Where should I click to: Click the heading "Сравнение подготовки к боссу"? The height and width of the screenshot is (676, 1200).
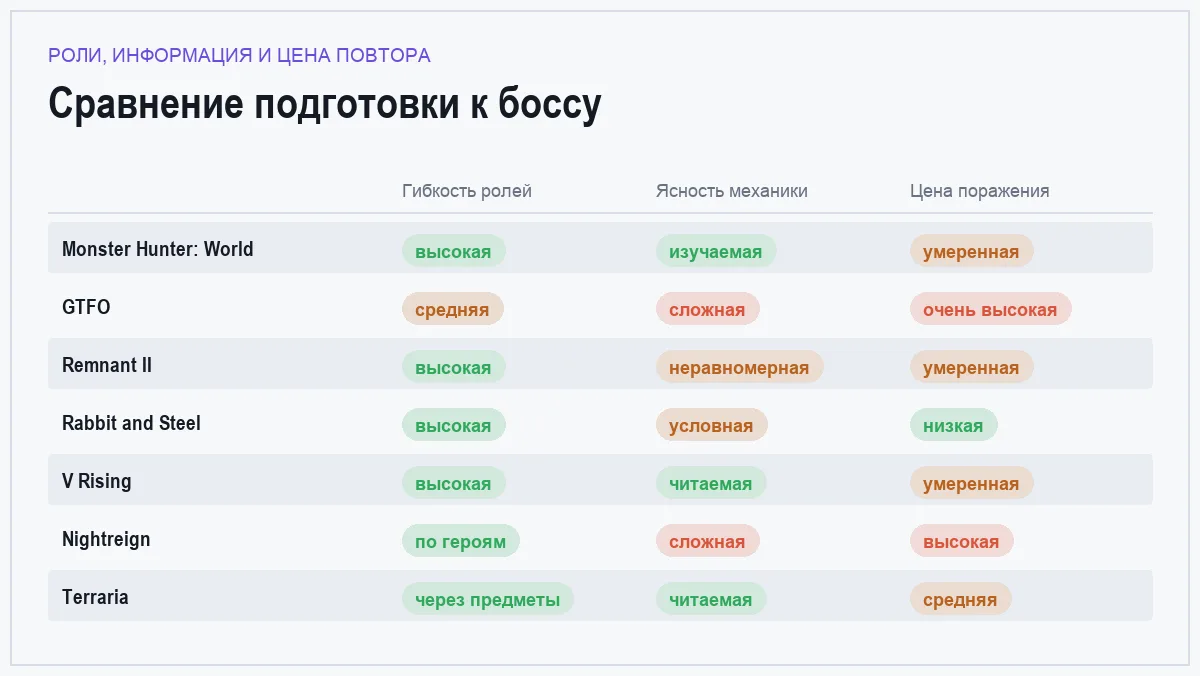[x=325, y=104]
